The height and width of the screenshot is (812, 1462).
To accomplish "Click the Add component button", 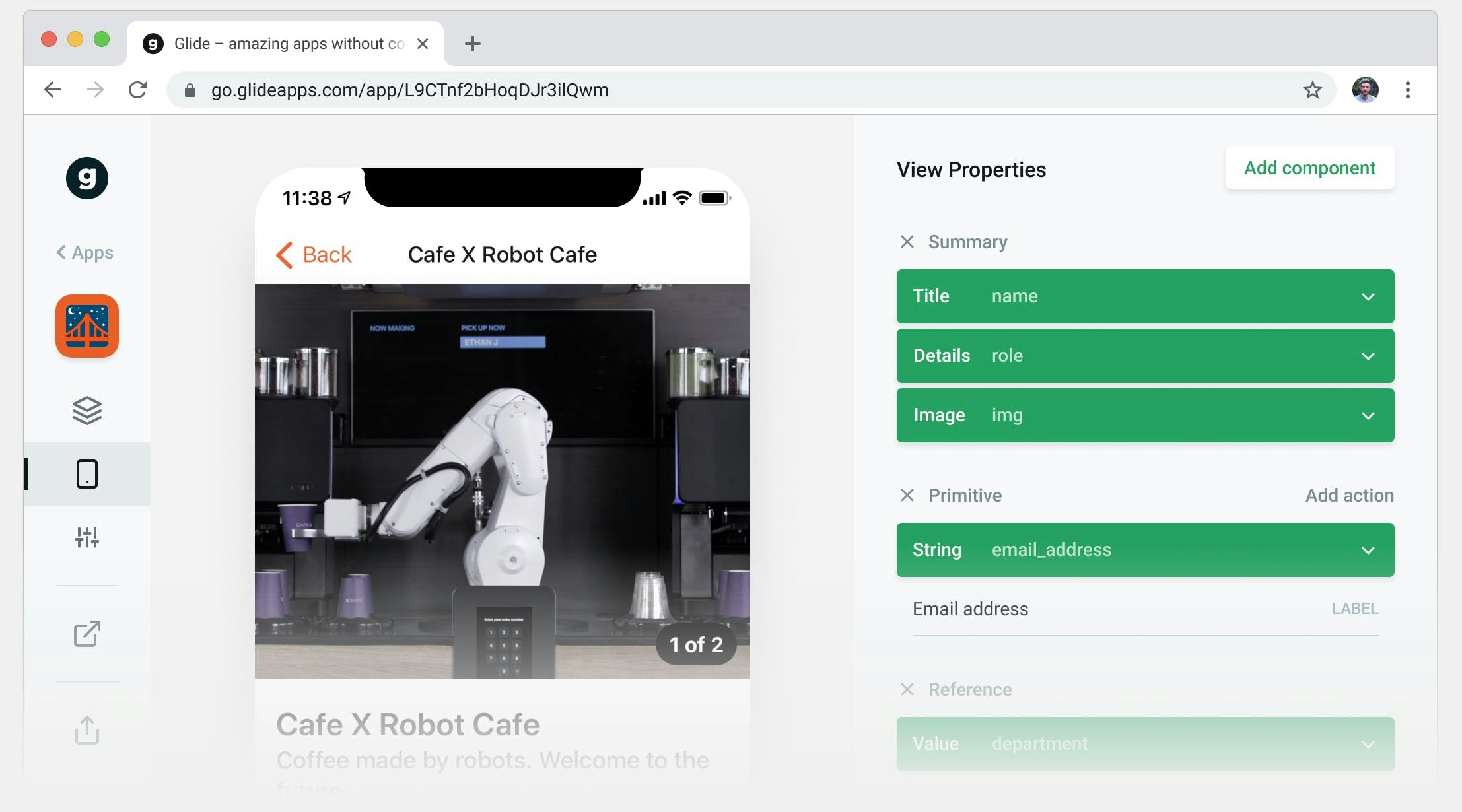I will pos(1309,168).
